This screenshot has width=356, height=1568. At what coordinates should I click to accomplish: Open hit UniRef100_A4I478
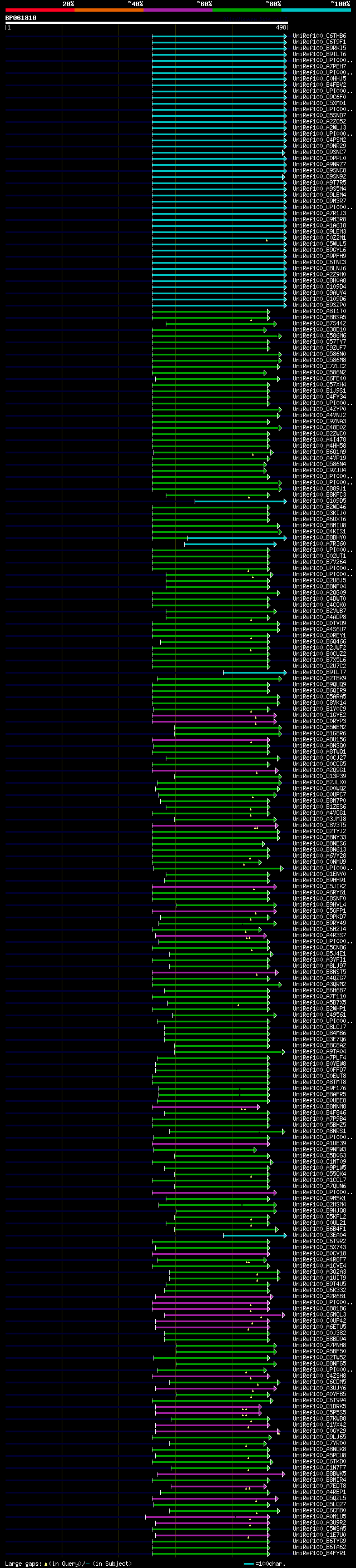[x=319, y=439]
